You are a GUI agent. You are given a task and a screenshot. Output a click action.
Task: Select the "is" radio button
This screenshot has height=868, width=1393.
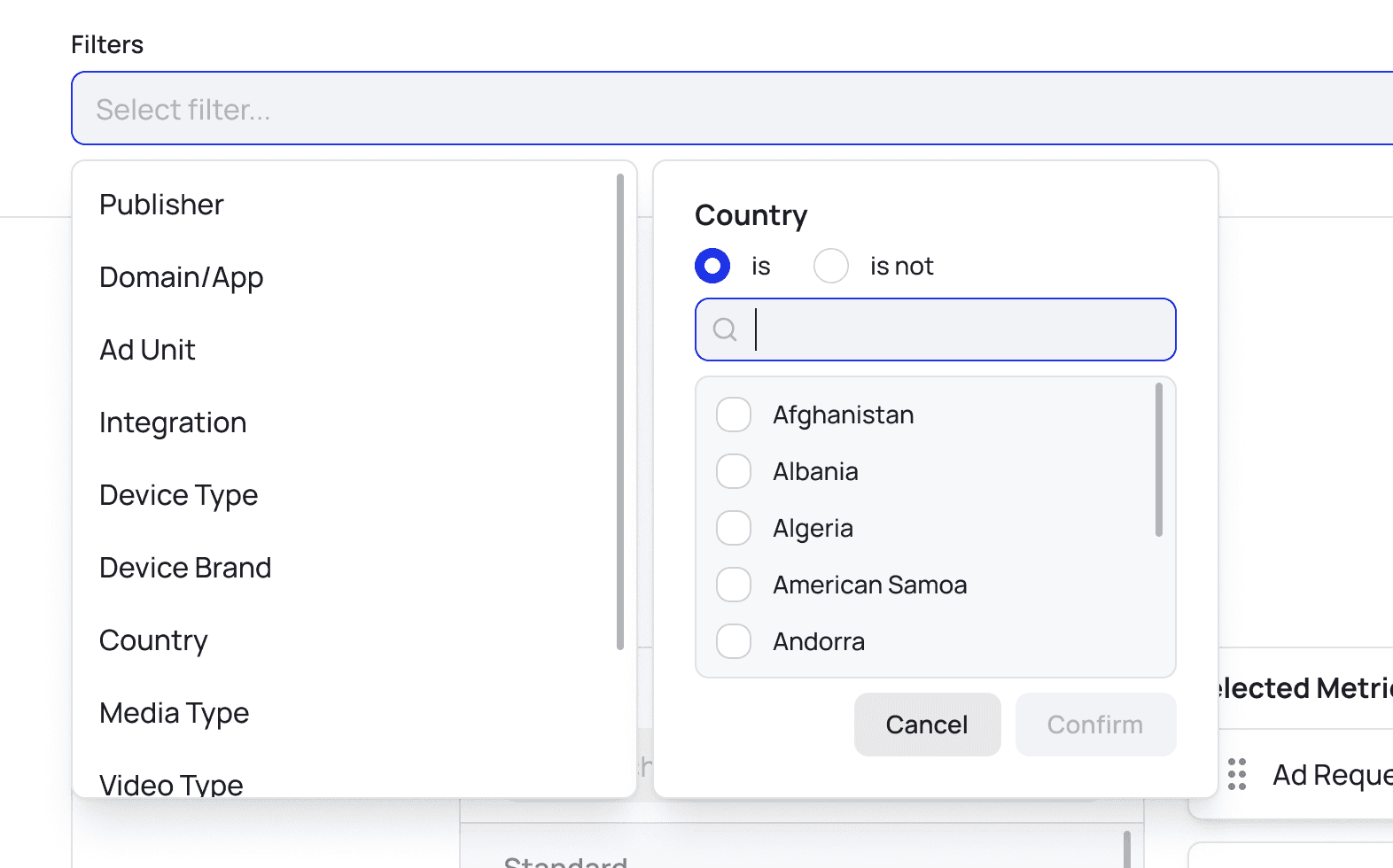712,266
